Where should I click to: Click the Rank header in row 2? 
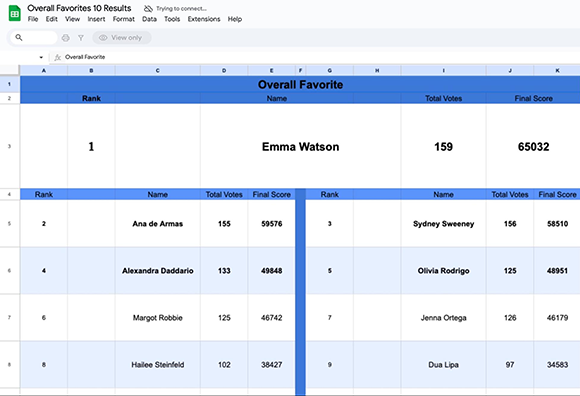(x=91, y=98)
